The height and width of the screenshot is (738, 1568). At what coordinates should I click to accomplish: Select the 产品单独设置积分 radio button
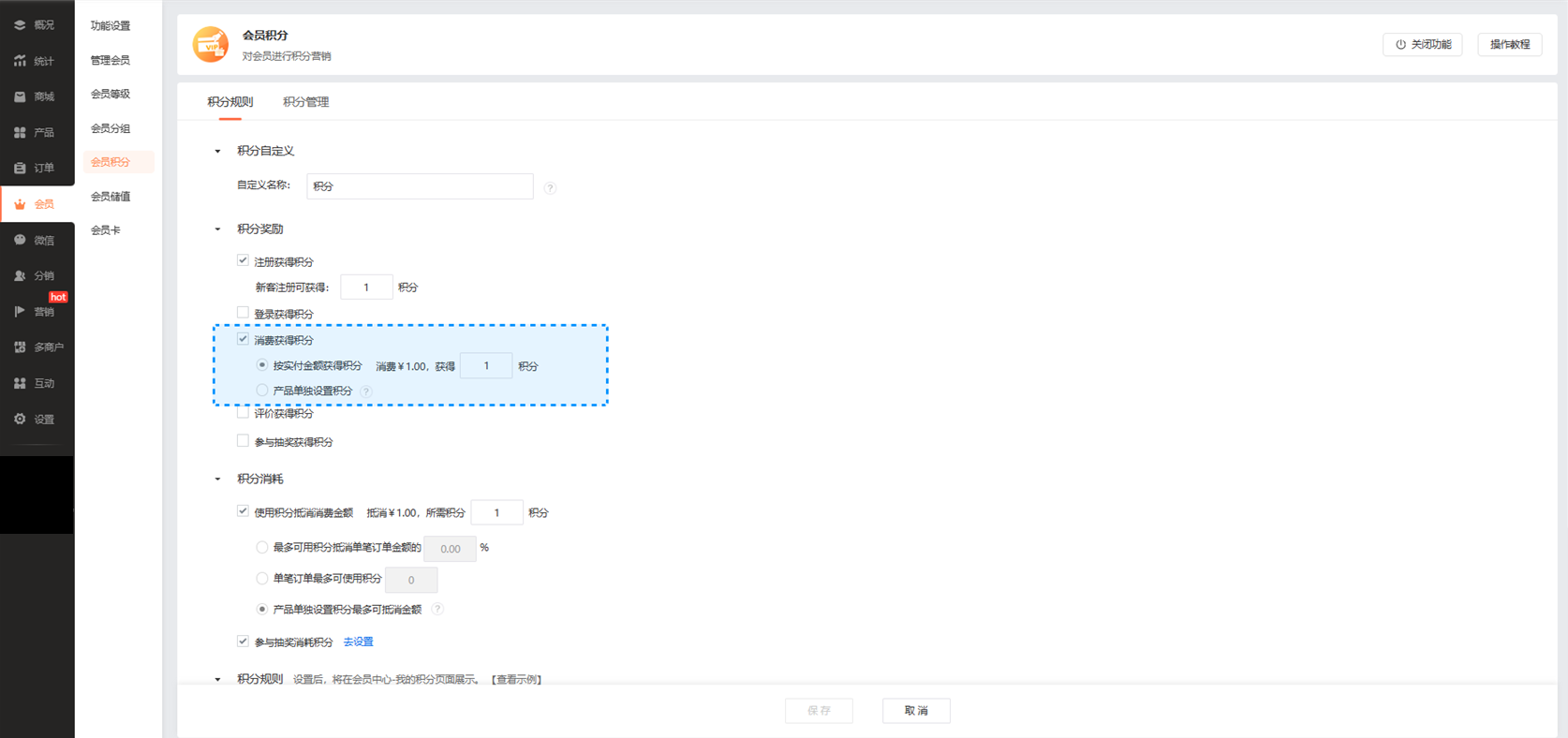[x=262, y=391]
